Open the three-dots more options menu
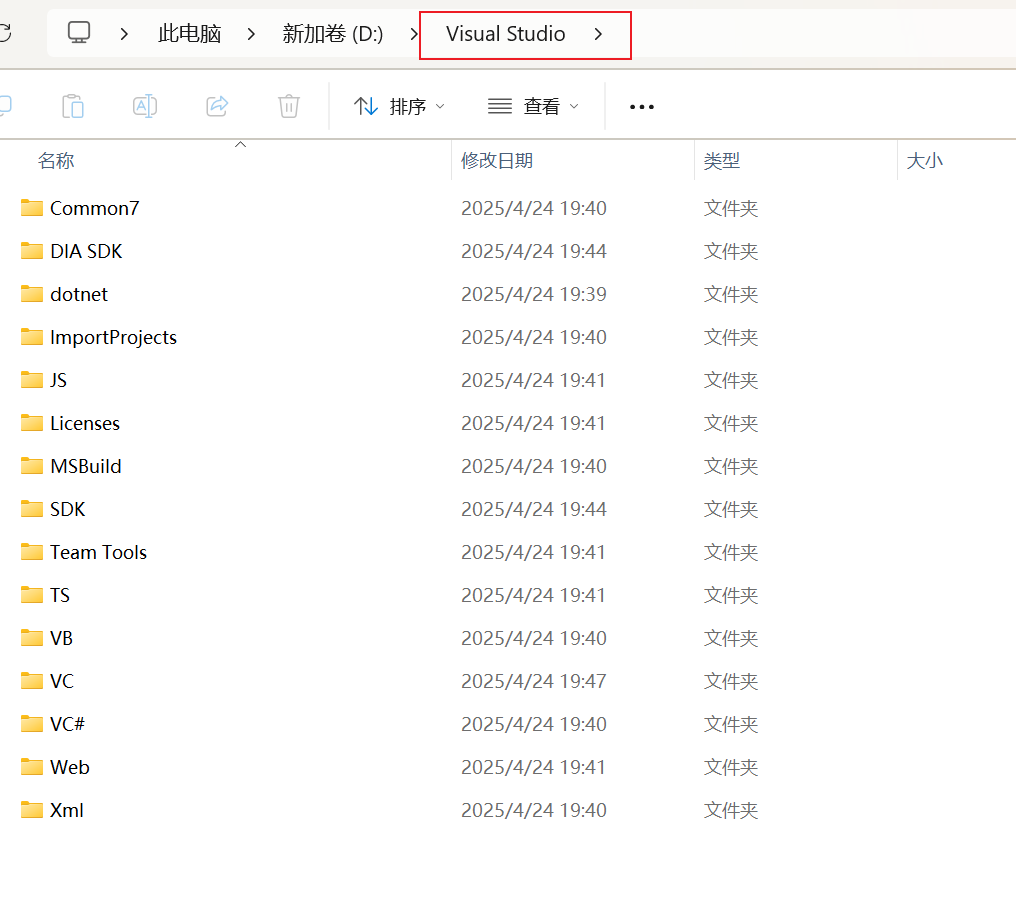 tap(641, 107)
